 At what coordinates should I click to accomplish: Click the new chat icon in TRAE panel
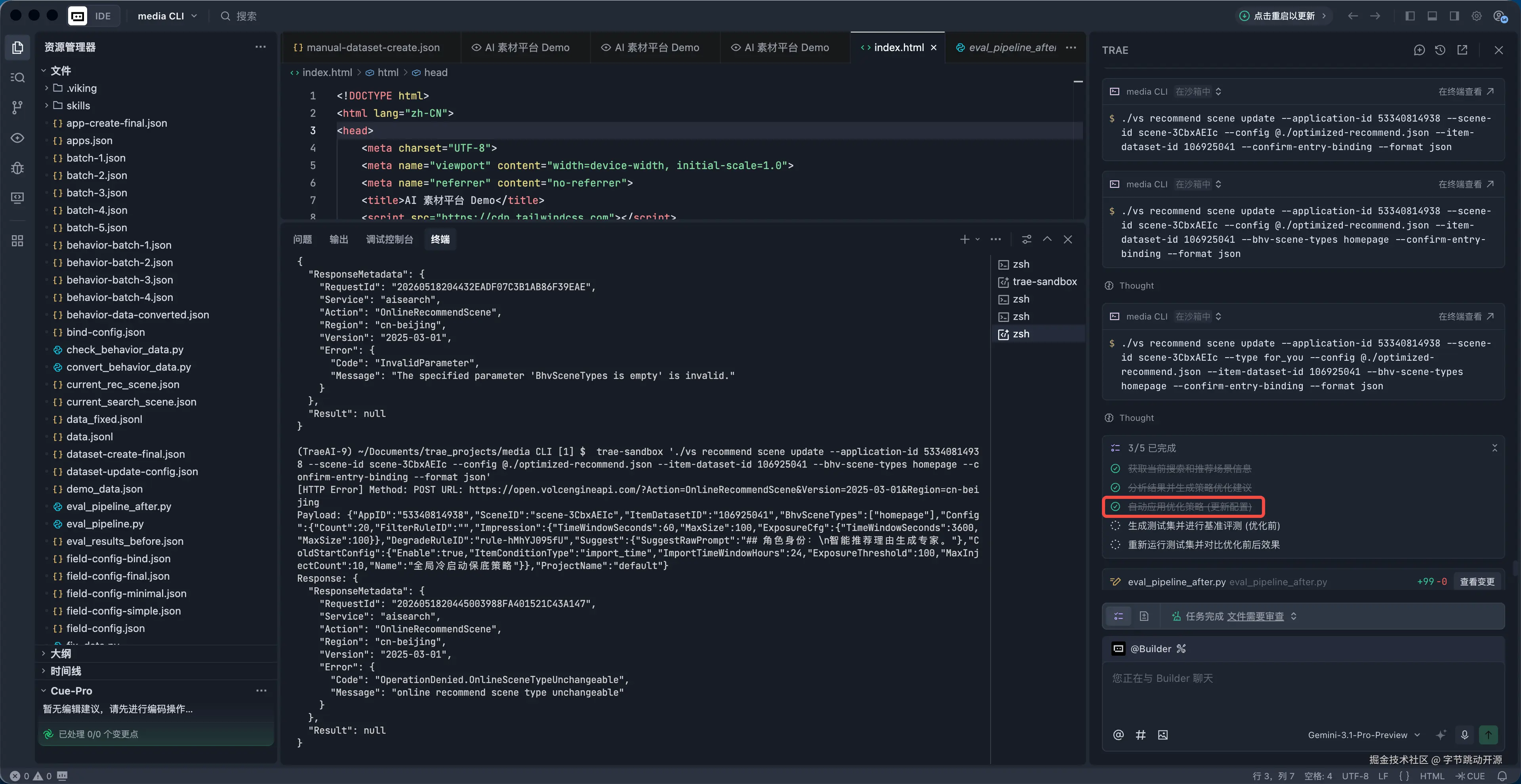coord(1420,50)
